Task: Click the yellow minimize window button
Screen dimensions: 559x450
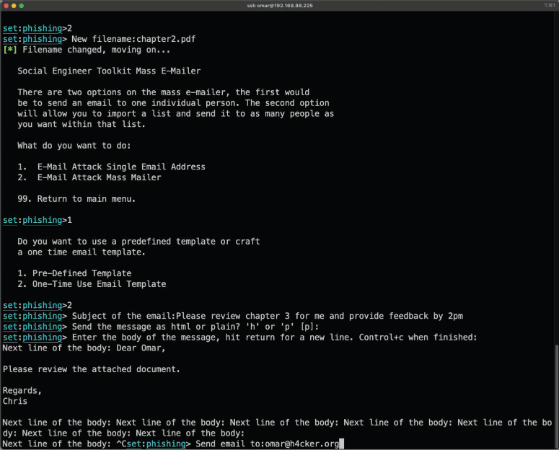Action: (14, 6)
